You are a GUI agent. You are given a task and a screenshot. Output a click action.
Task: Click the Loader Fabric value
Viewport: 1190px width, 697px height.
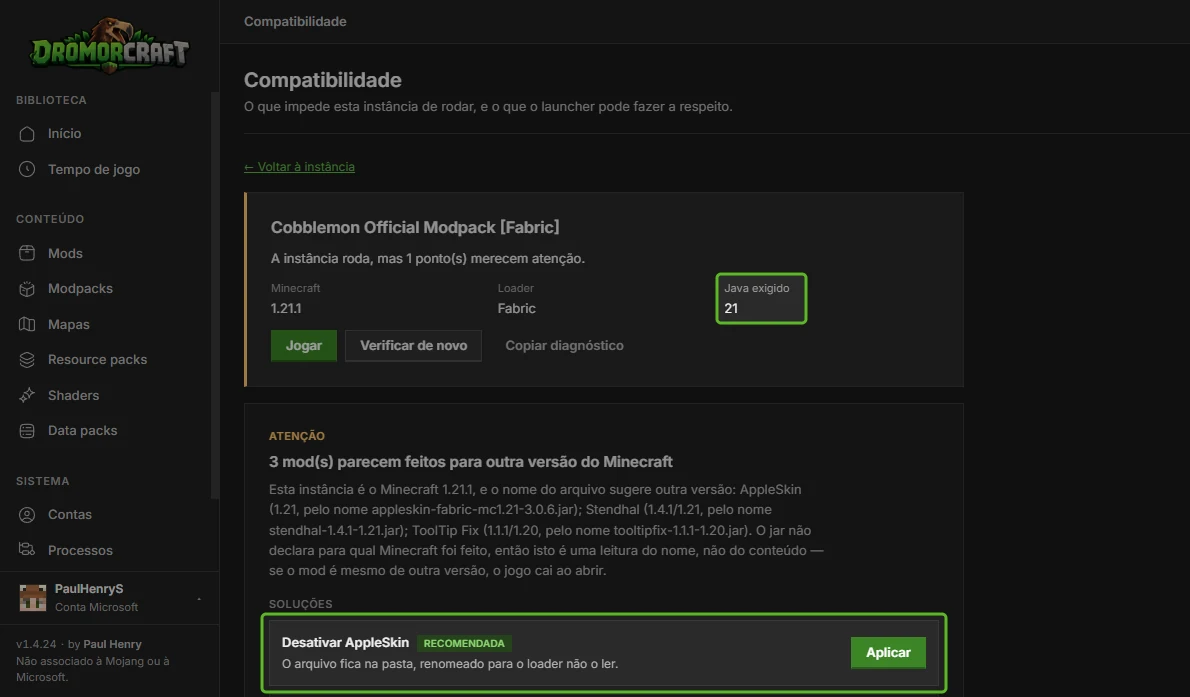[x=517, y=308]
